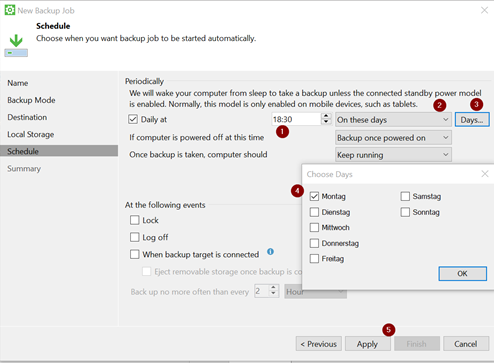Increase the Daily at time with up arrow
This screenshot has width=494, height=364.
click(326, 116)
